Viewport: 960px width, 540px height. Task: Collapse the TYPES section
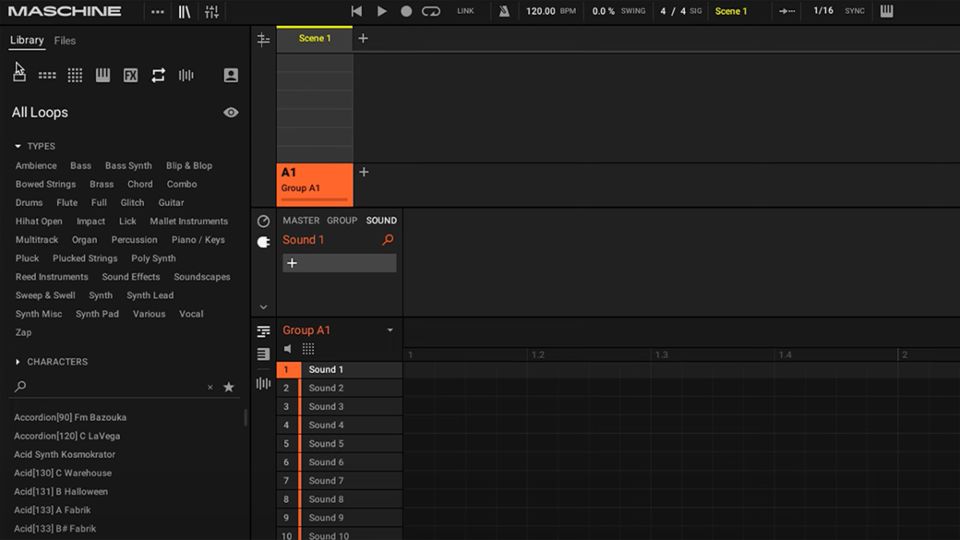tap(18, 146)
